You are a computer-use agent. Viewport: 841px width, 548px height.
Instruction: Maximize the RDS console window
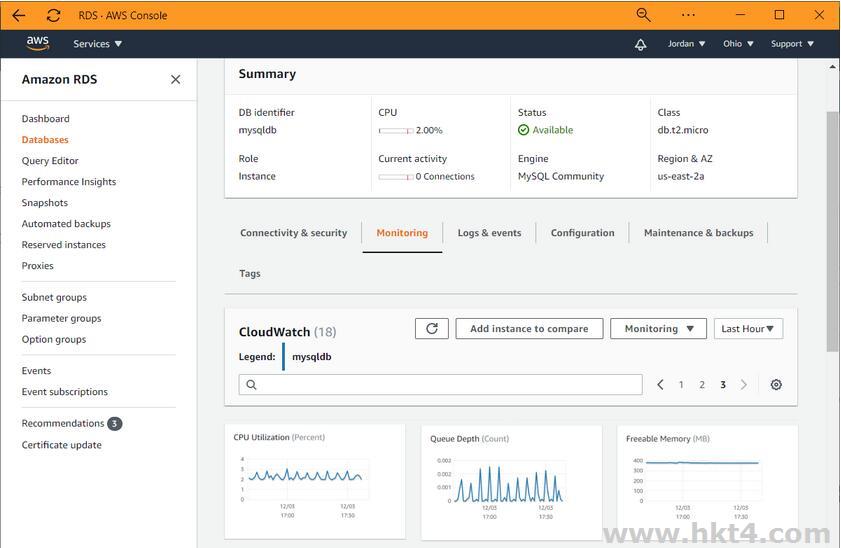tap(780, 15)
